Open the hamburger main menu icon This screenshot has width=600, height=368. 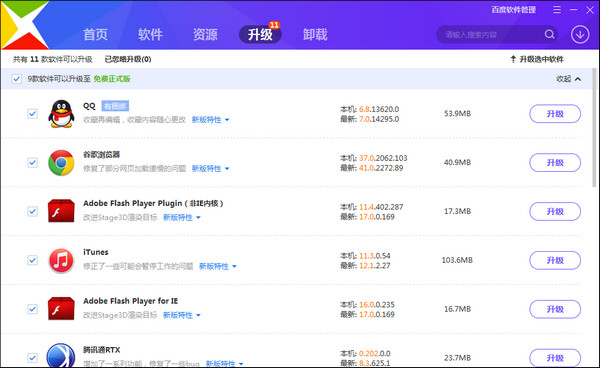tap(557, 10)
